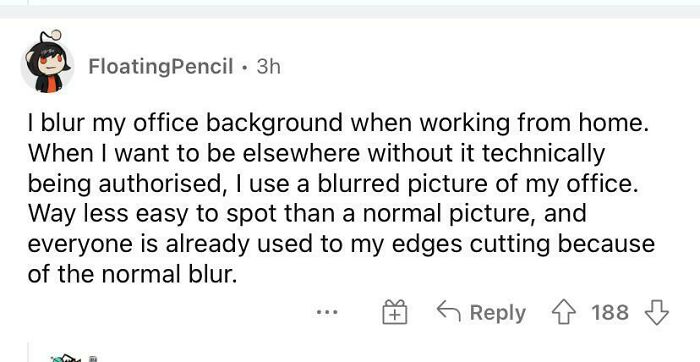Open FloatingPencil's user profile link
Image resolution: width=700 pixels, height=362 pixels.
(161, 67)
